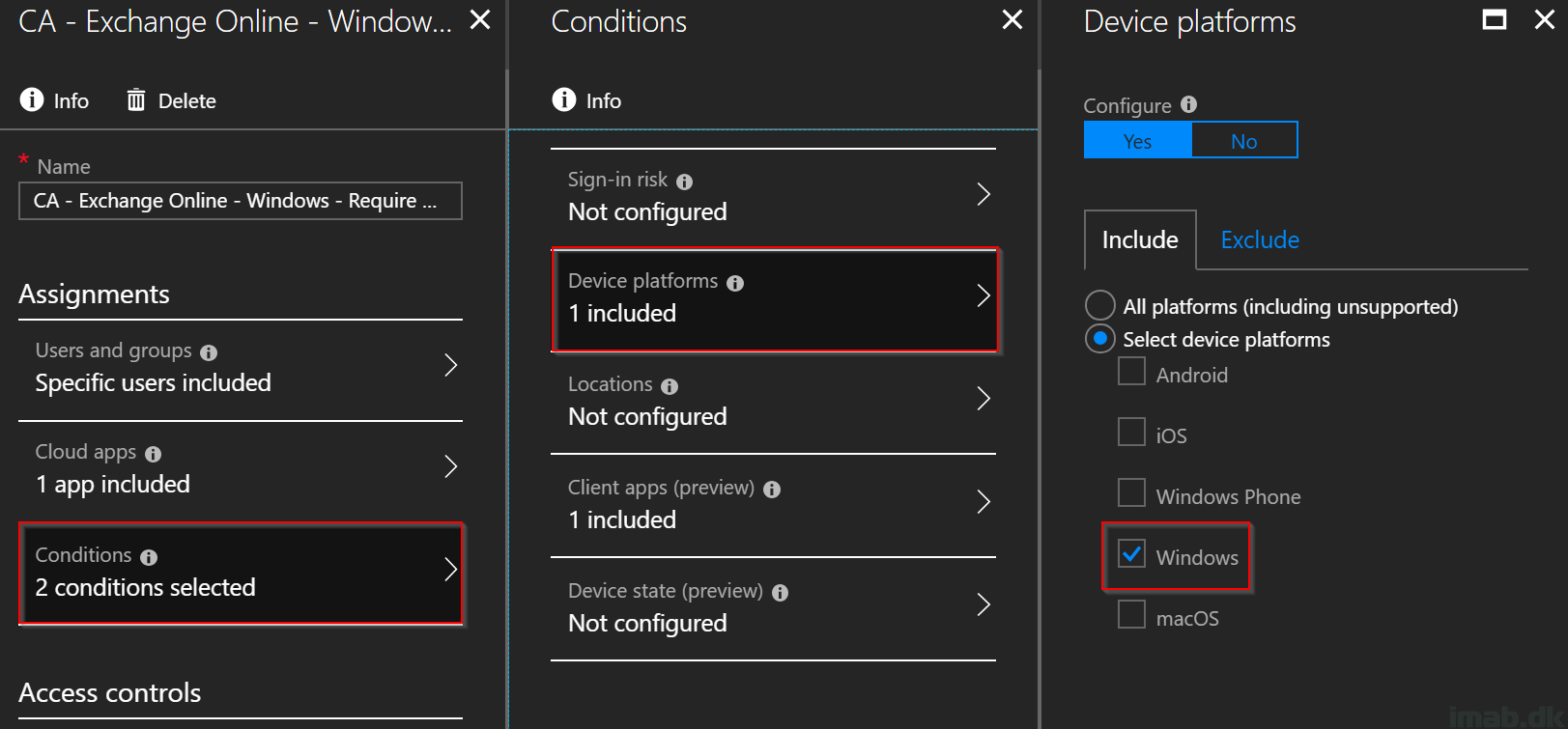The height and width of the screenshot is (729, 1568).
Task: Open Users and groups assignment chevron
Action: click(450, 365)
